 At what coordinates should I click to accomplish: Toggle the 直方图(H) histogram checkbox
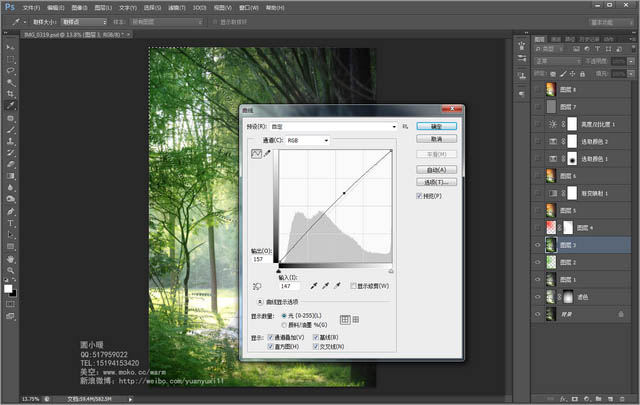click(271, 347)
